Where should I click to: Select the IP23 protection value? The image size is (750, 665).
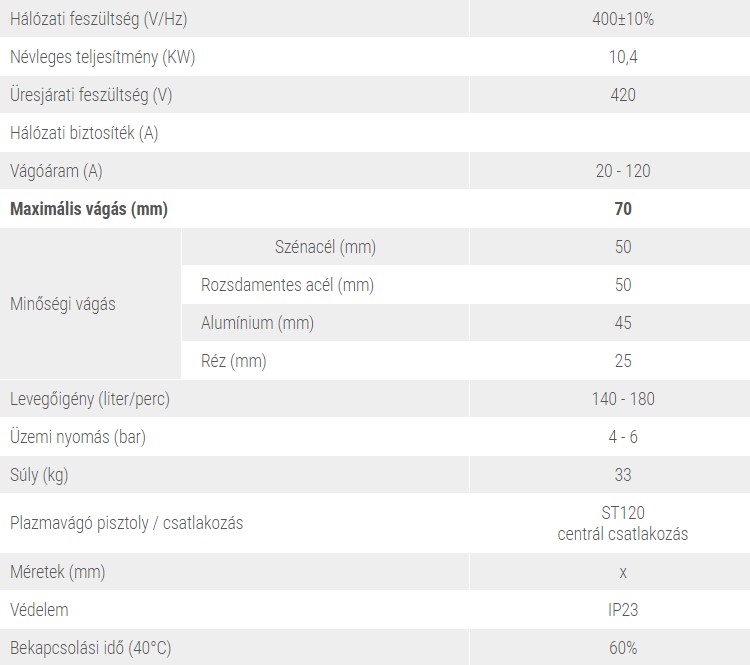point(623,609)
